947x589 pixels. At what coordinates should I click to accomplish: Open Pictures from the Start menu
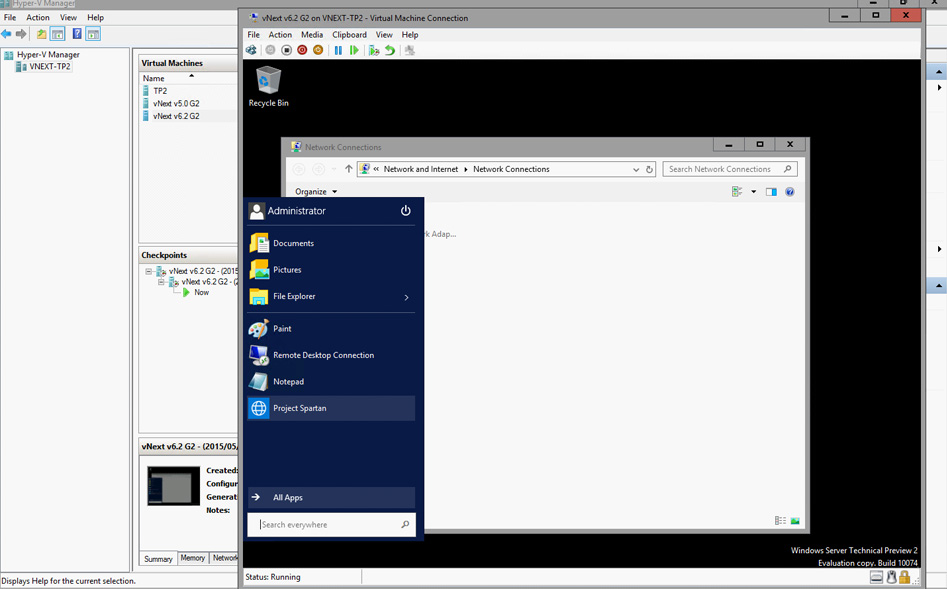(x=331, y=269)
